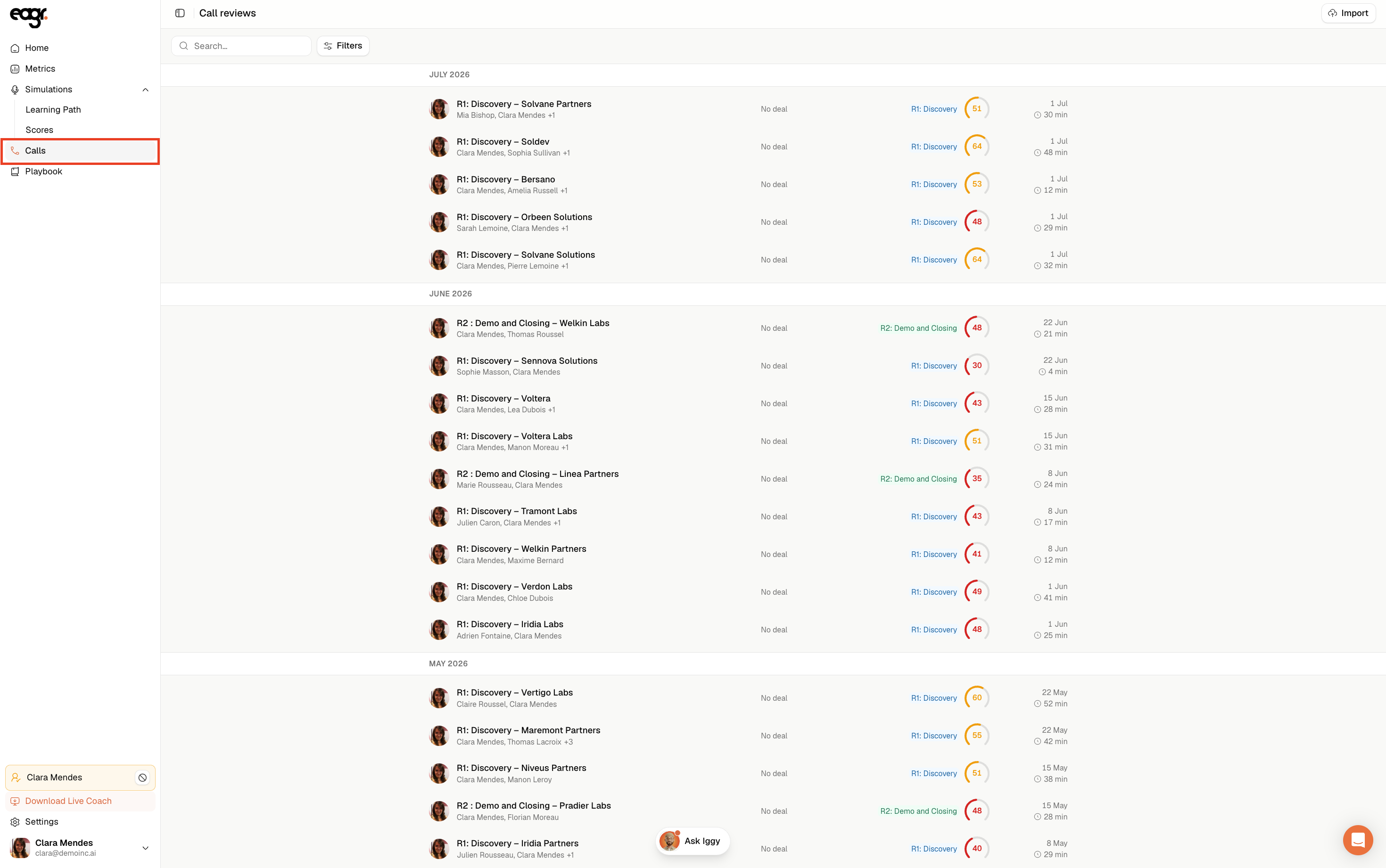Click the Filters button
Viewport: 1386px width, 868px height.
(x=343, y=46)
